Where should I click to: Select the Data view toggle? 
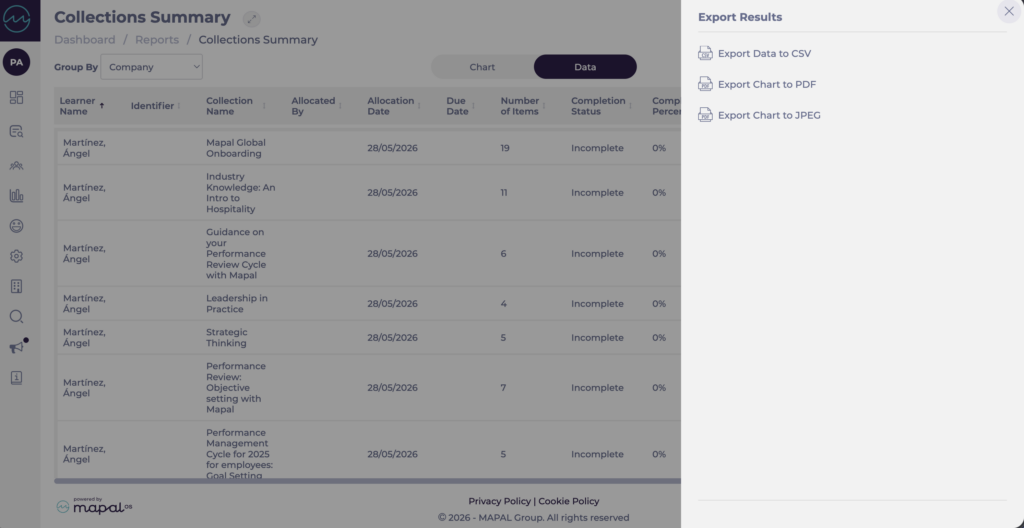(585, 67)
